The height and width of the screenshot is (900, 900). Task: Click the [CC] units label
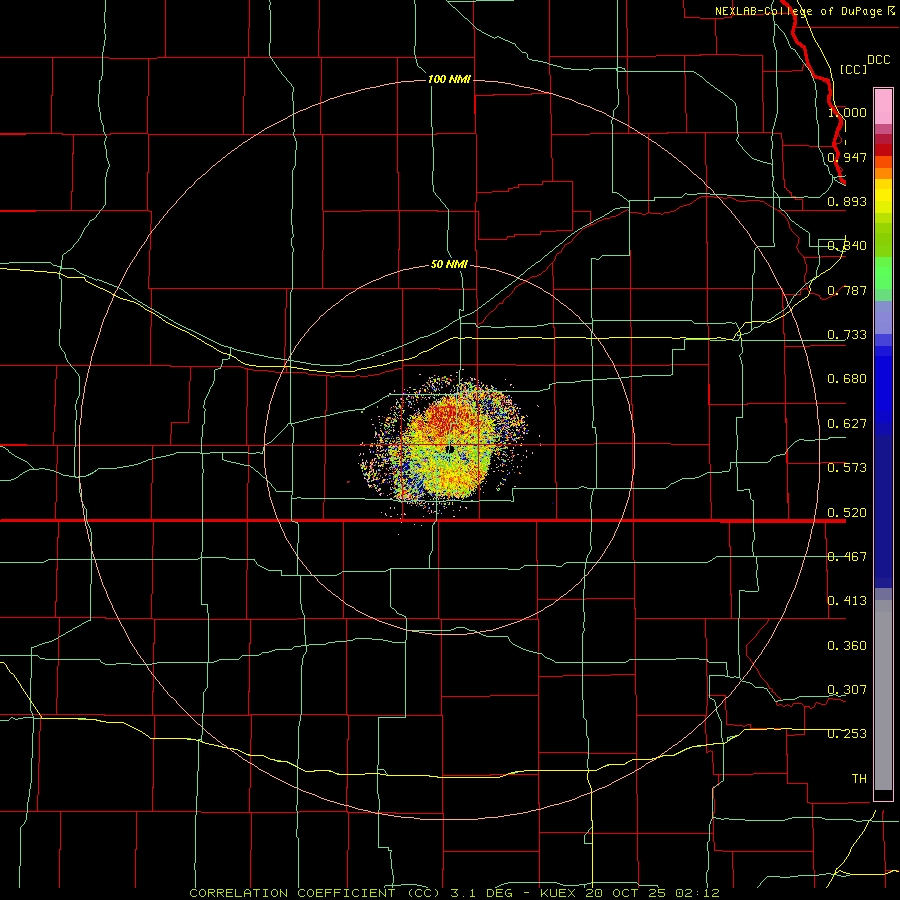click(x=853, y=69)
